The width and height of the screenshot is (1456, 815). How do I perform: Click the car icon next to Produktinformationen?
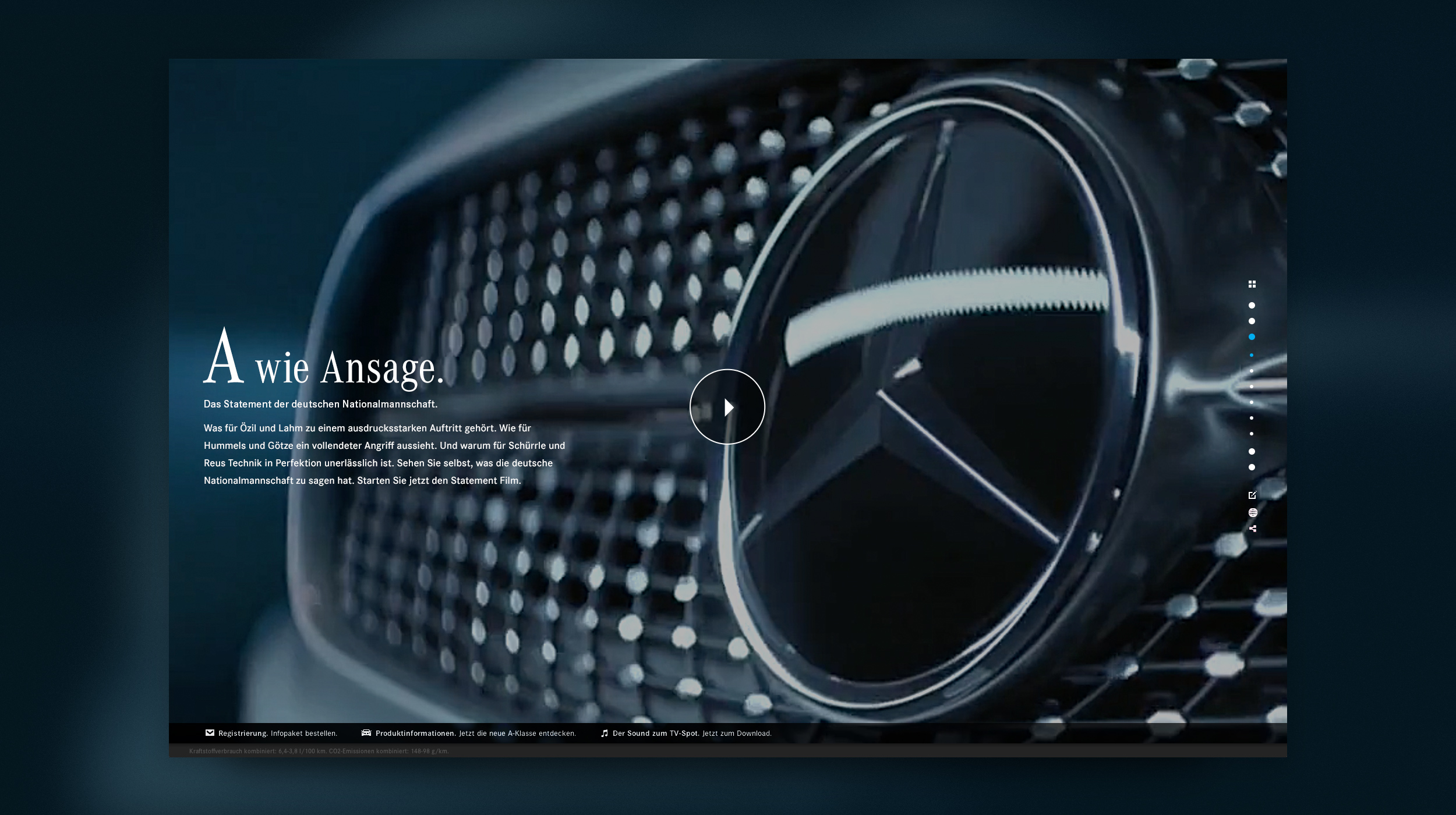[x=366, y=733]
